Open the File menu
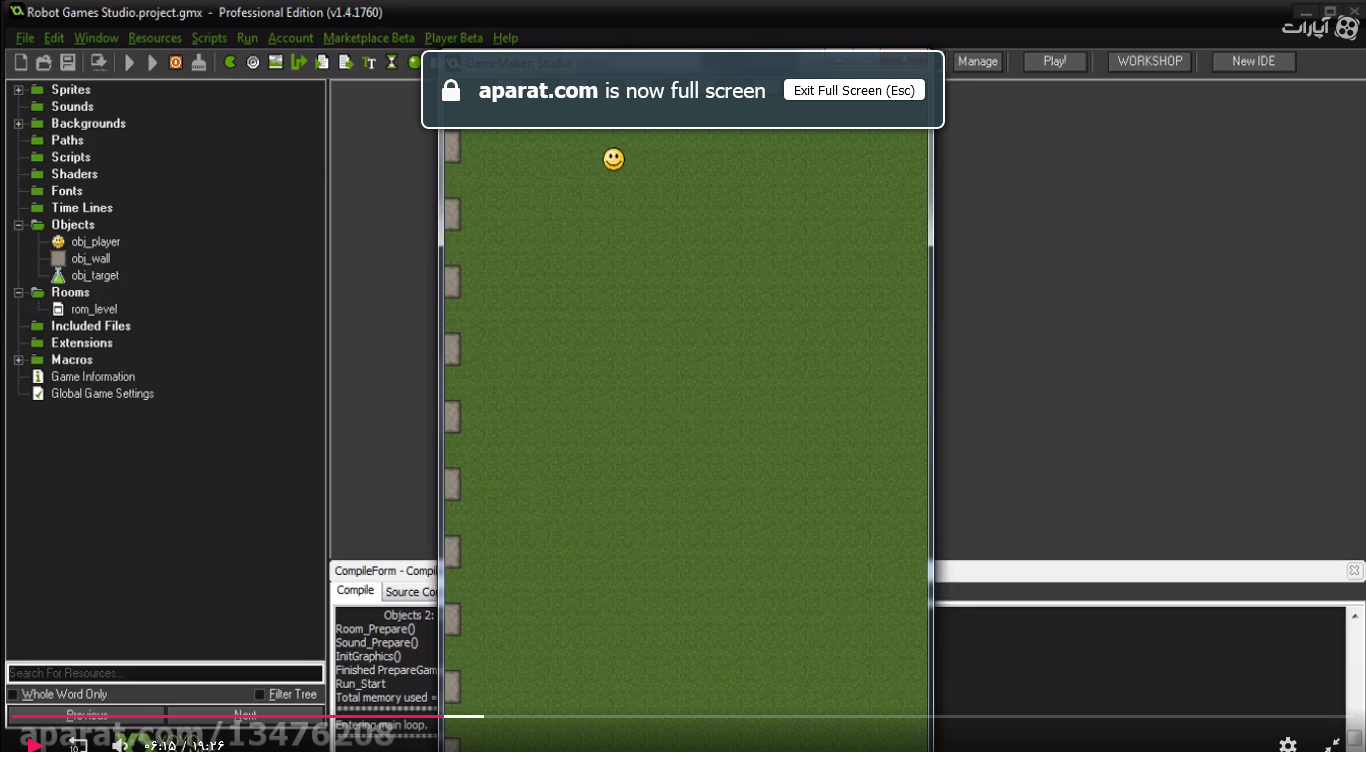1366x768 pixels. coord(25,38)
